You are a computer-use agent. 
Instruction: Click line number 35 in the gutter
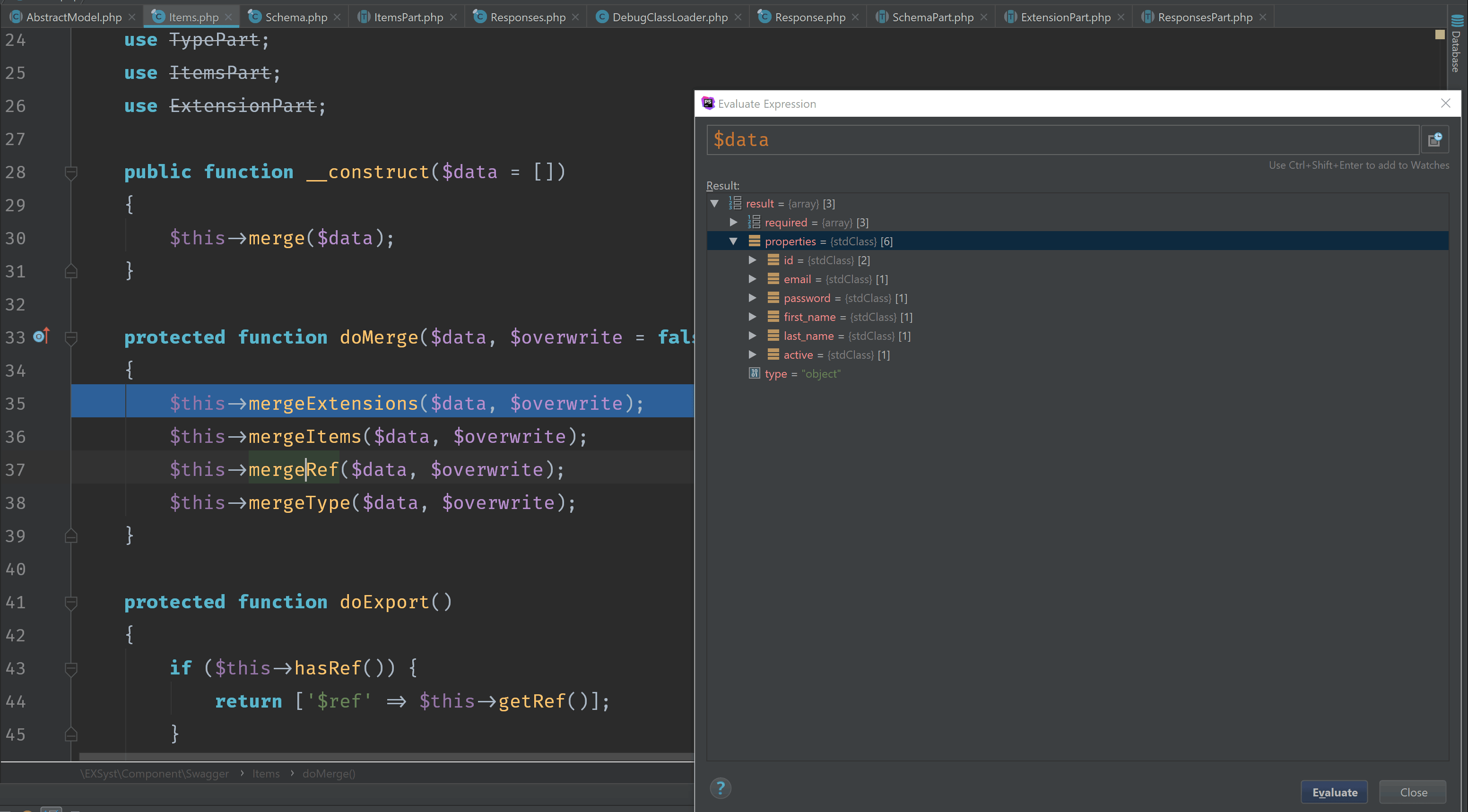point(16,404)
